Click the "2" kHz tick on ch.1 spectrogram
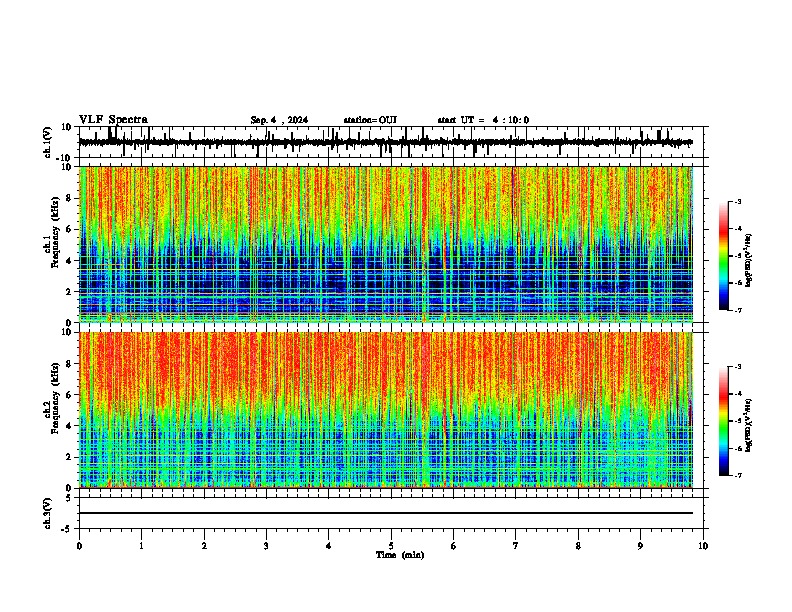This screenshot has height=612, width=792. (70, 291)
